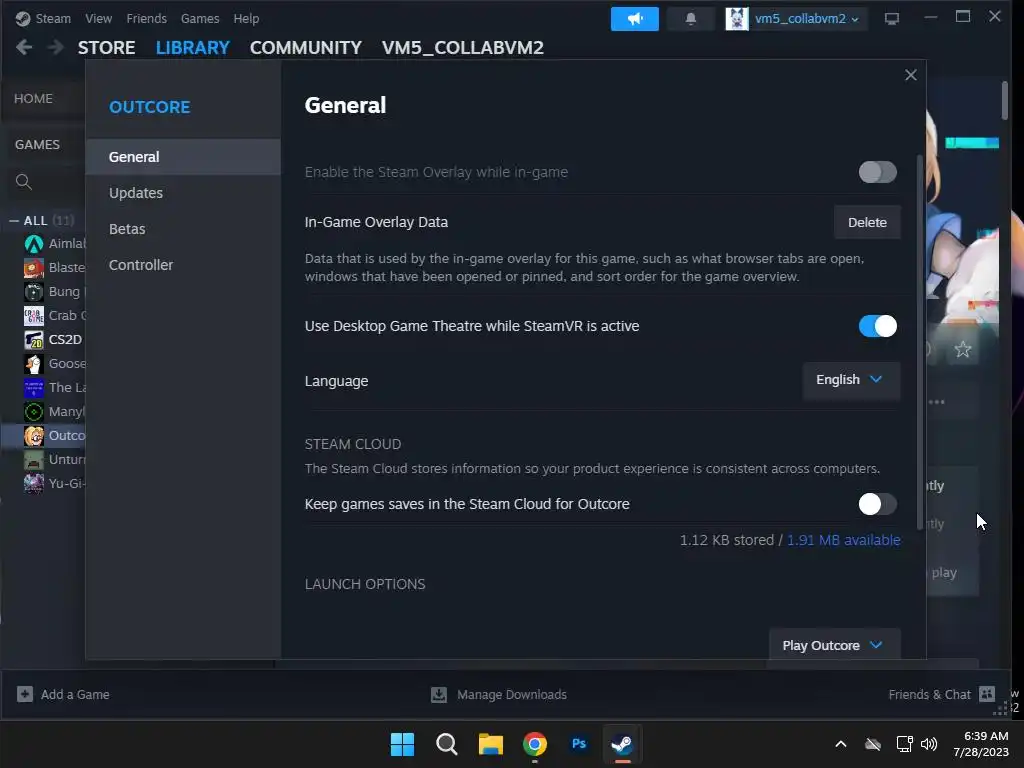Open File Explorer from taskbar
This screenshot has height=768, width=1024.
coord(490,744)
